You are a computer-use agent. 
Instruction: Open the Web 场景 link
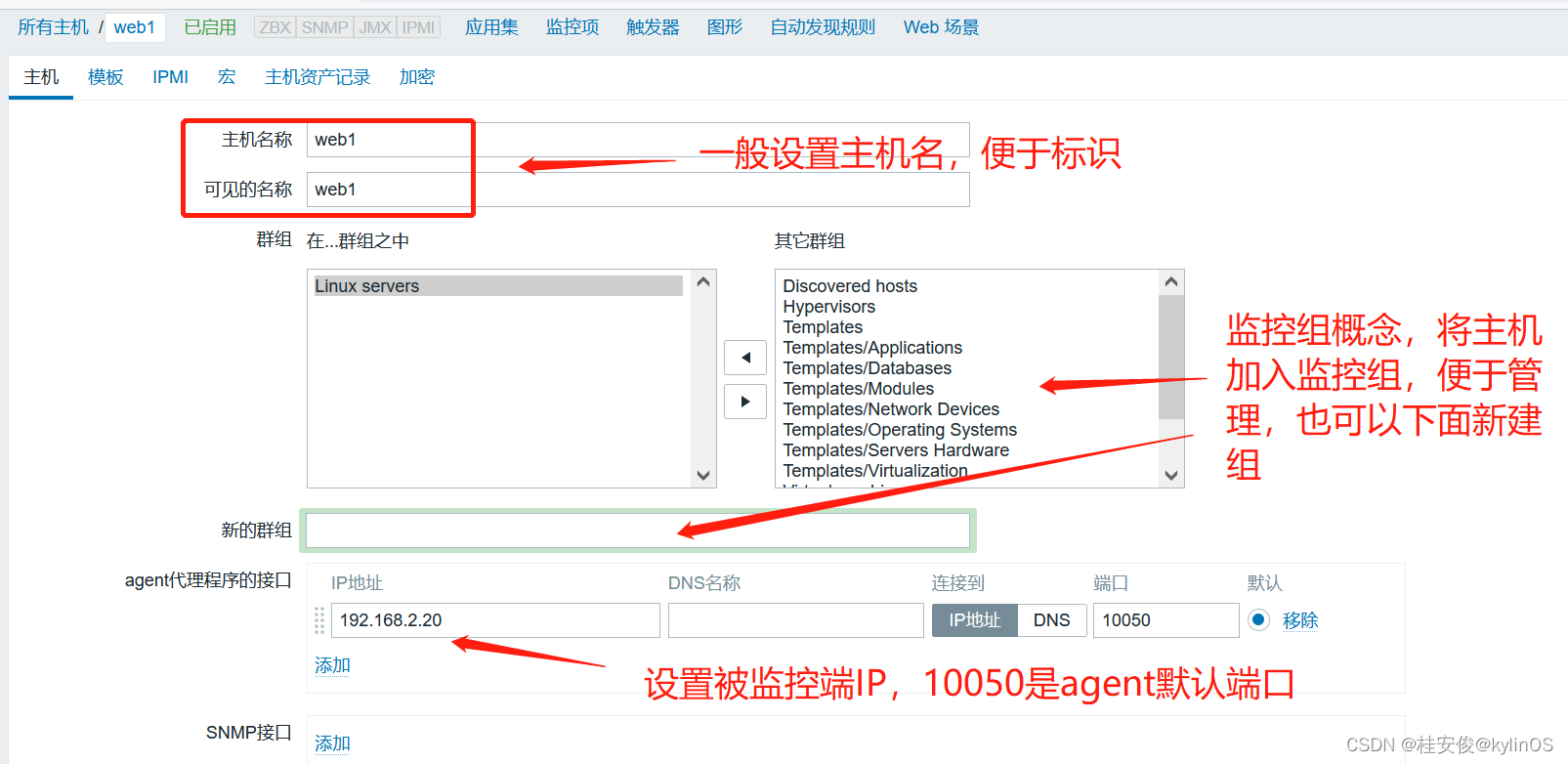941,27
